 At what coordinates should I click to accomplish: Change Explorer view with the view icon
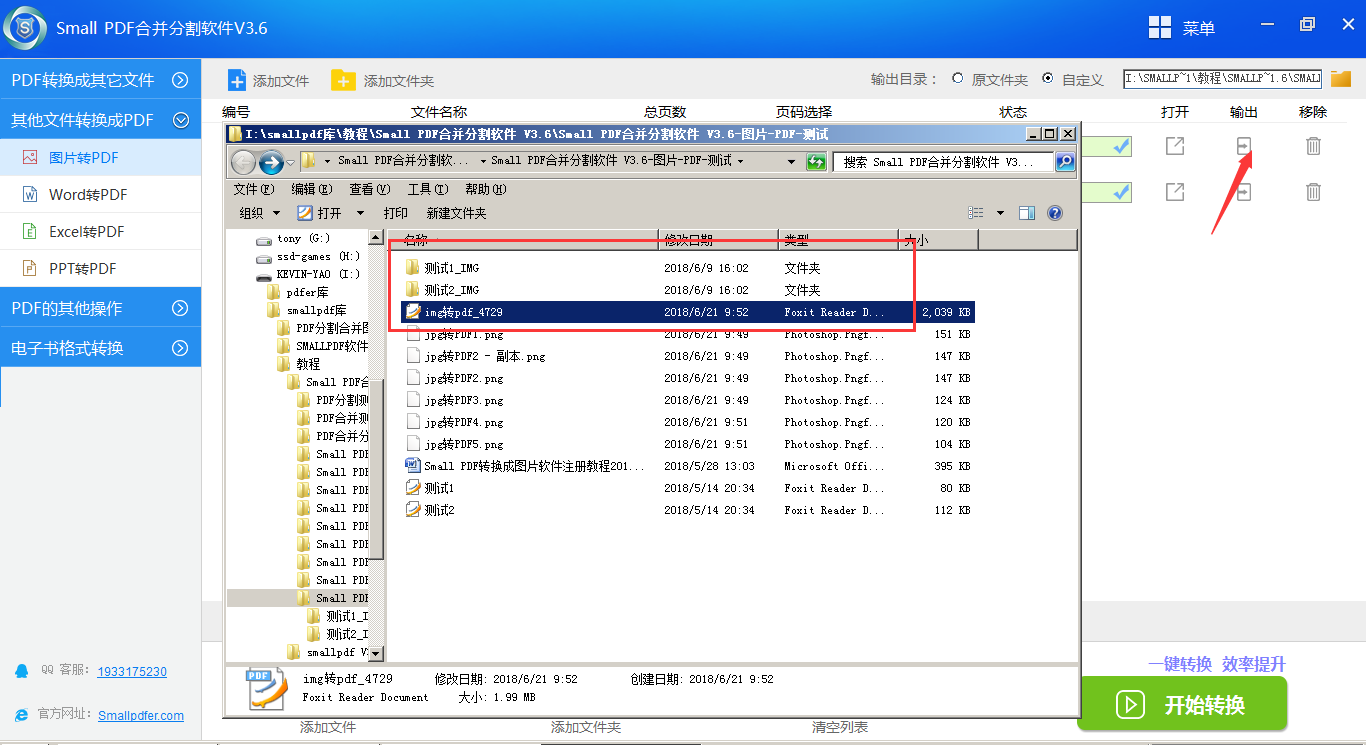click(x=976, y=213)
